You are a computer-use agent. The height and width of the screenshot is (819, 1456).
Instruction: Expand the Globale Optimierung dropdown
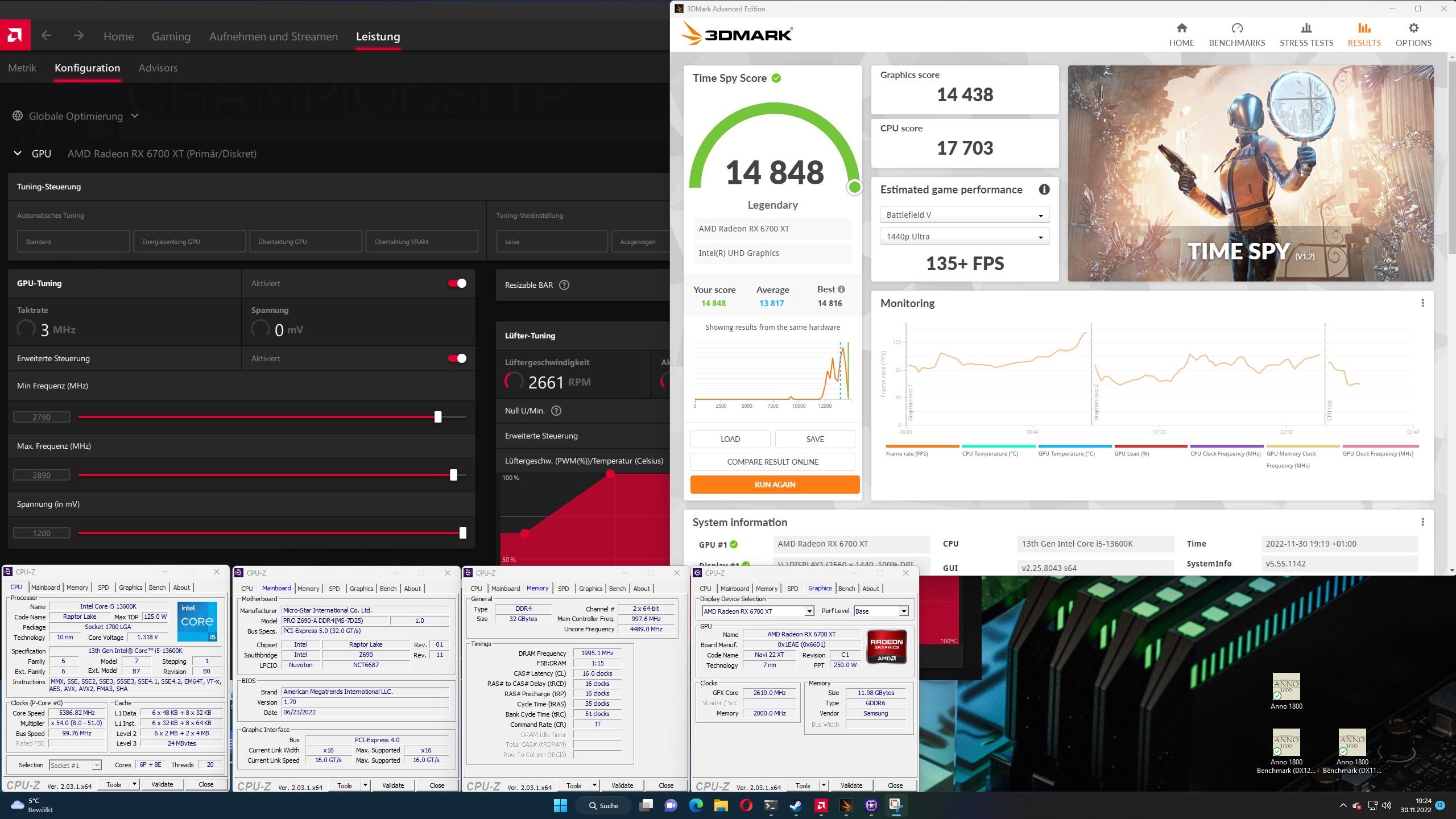point(135,116)
